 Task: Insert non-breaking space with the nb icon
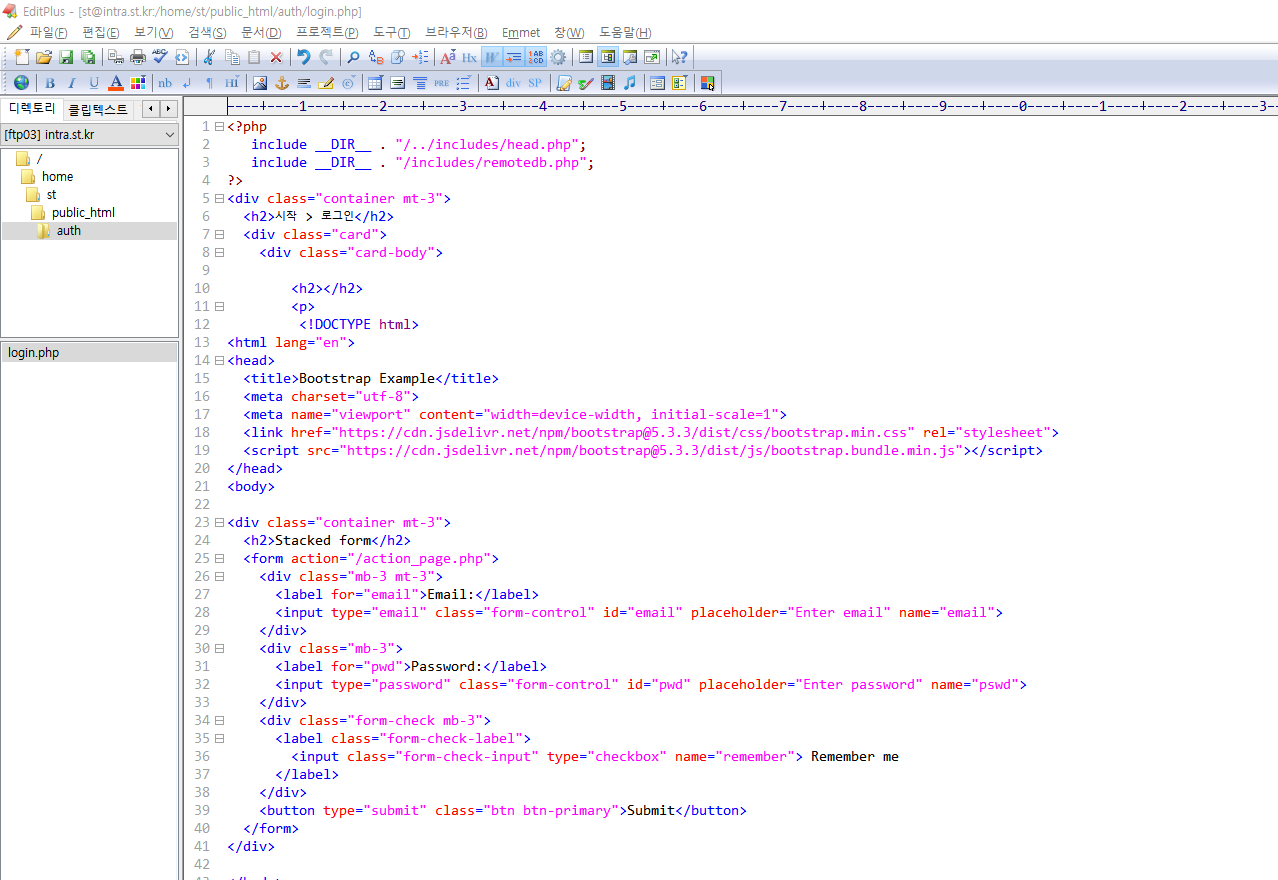click(x=165, y=82)
